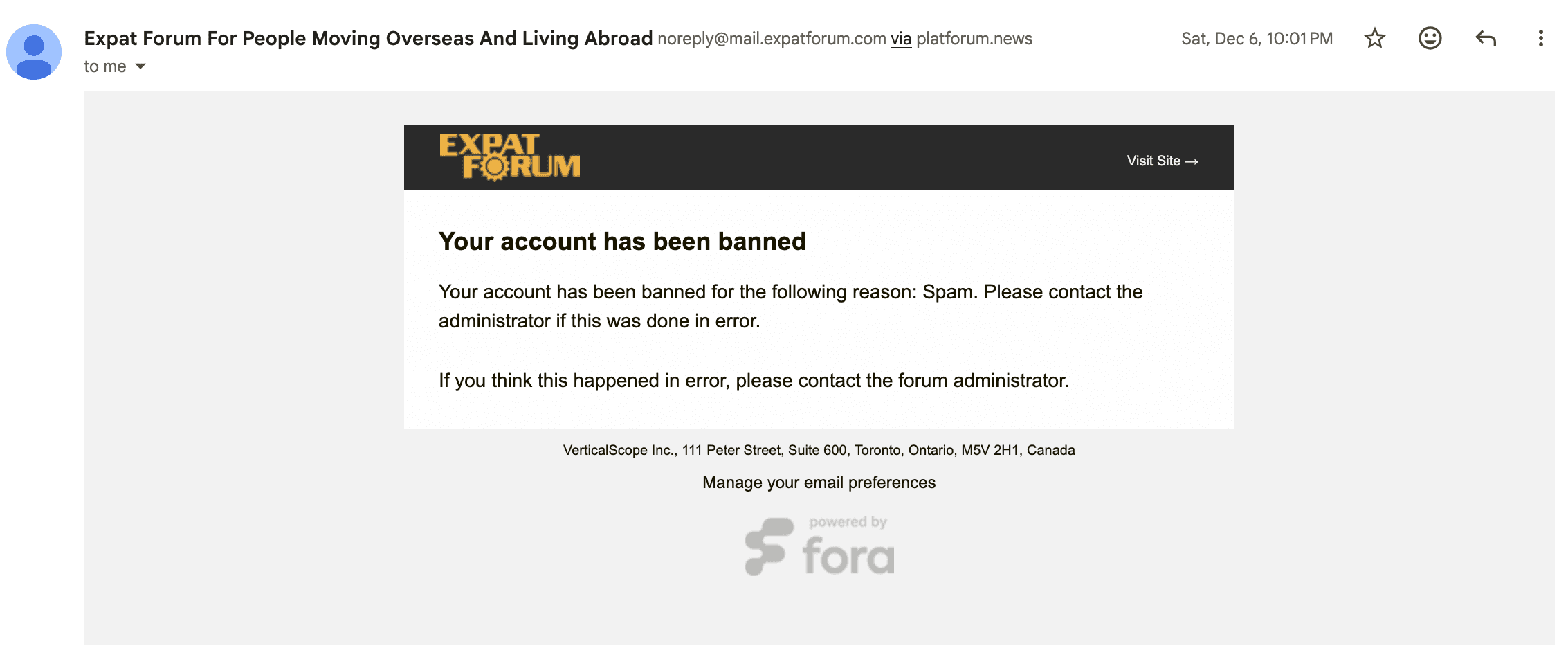1568x666 pixels.
Task: Click the VerticalScope Inc. address line
Action: coord(819,450)
